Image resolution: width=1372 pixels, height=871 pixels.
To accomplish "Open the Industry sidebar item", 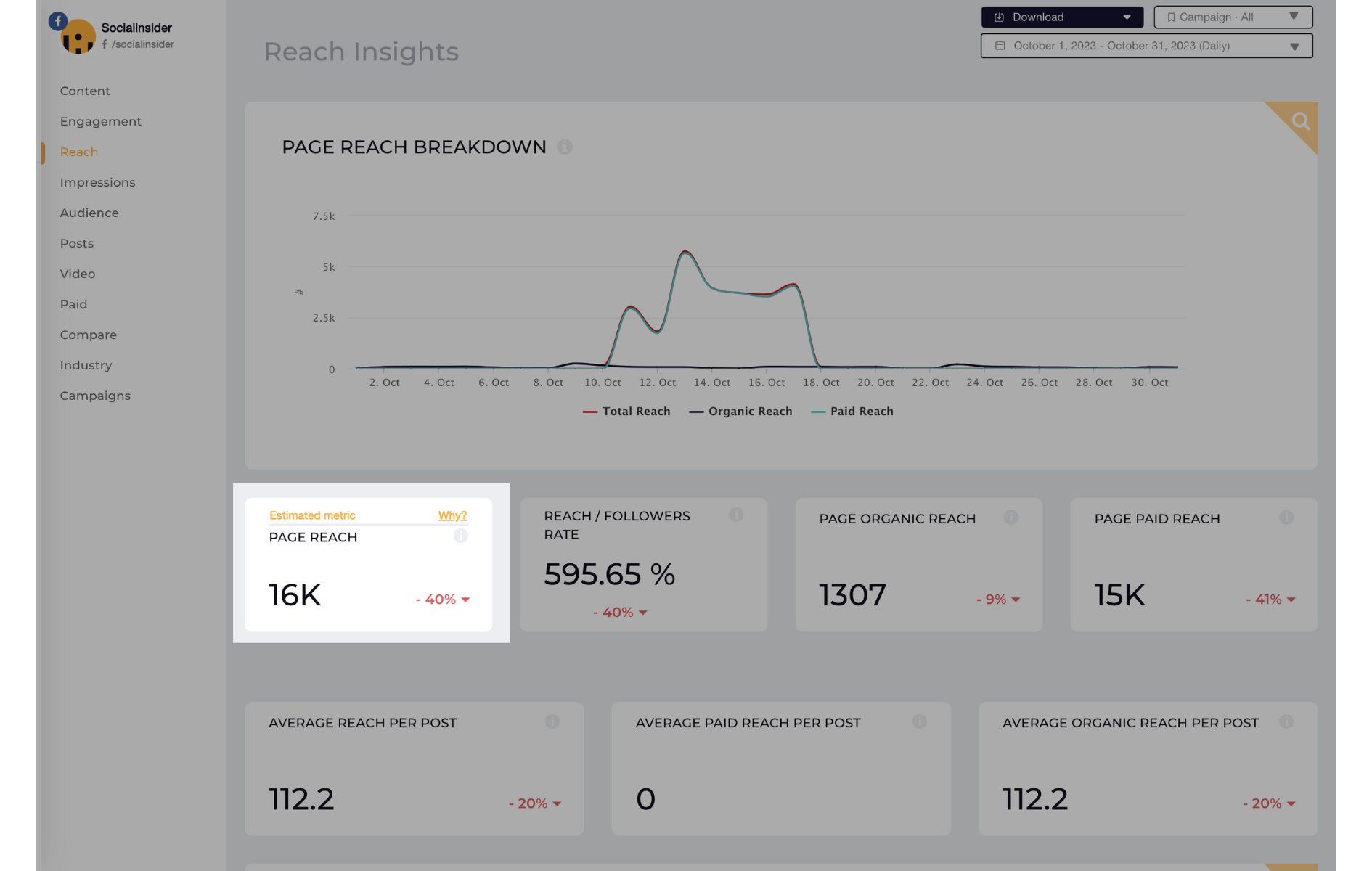I will pos(86,365).
